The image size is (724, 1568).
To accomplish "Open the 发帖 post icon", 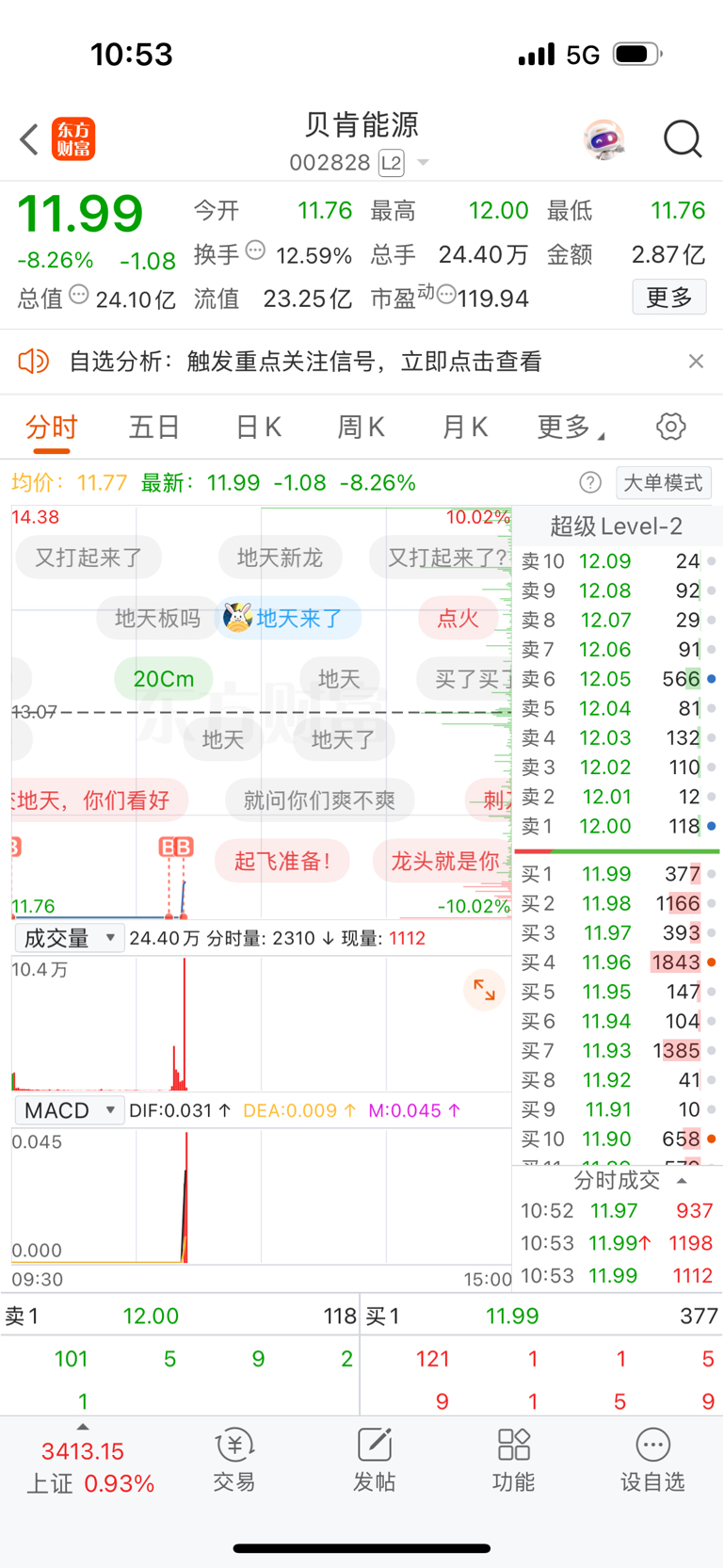I will [374, 1460].
